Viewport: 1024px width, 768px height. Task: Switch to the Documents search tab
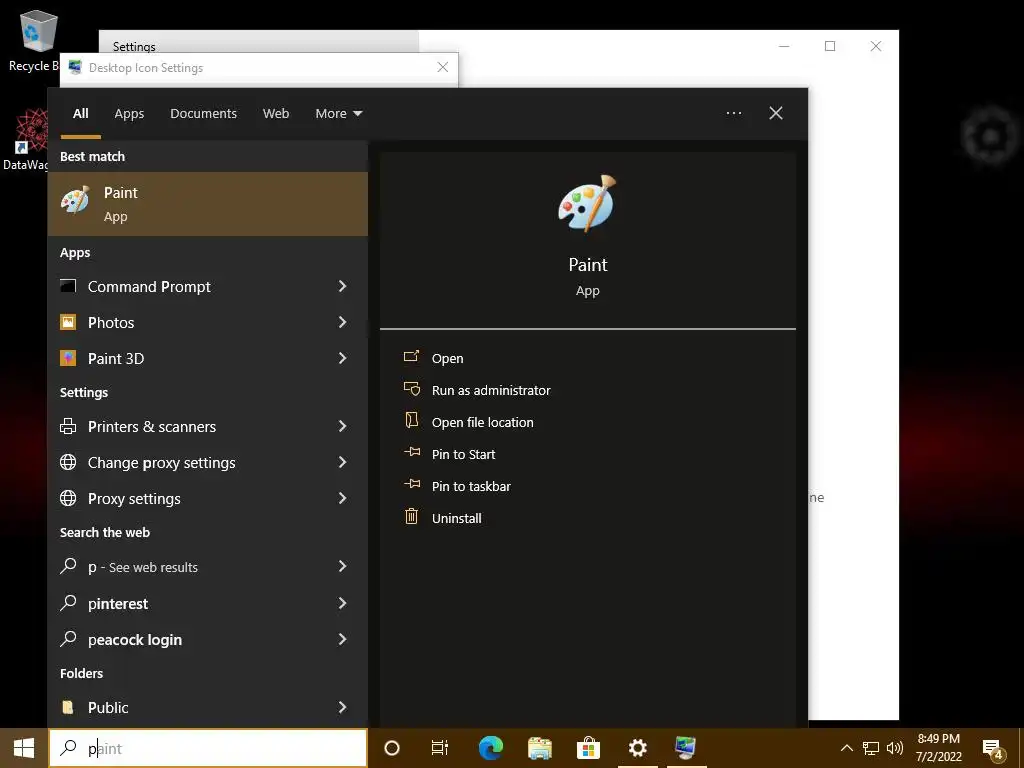tap(203, 114)
